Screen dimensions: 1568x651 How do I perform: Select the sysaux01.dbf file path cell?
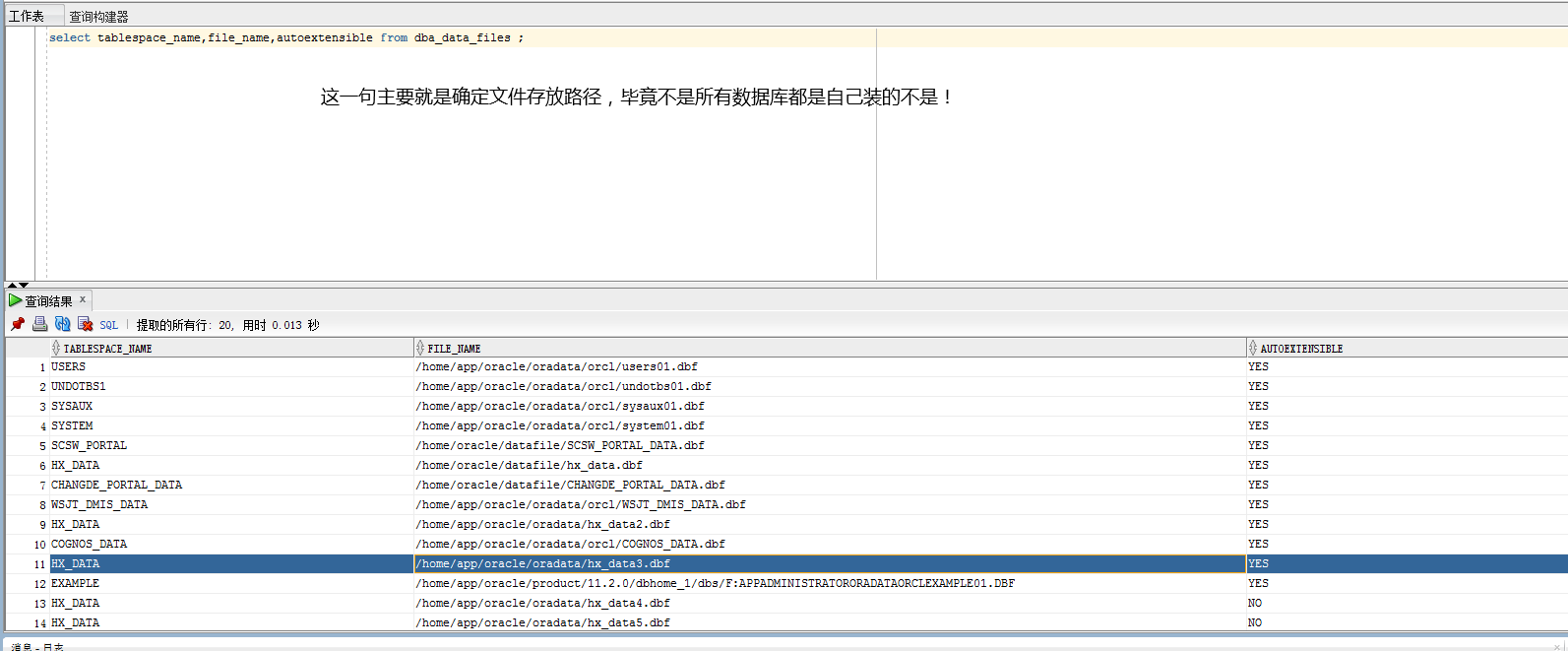click(830, 406)
